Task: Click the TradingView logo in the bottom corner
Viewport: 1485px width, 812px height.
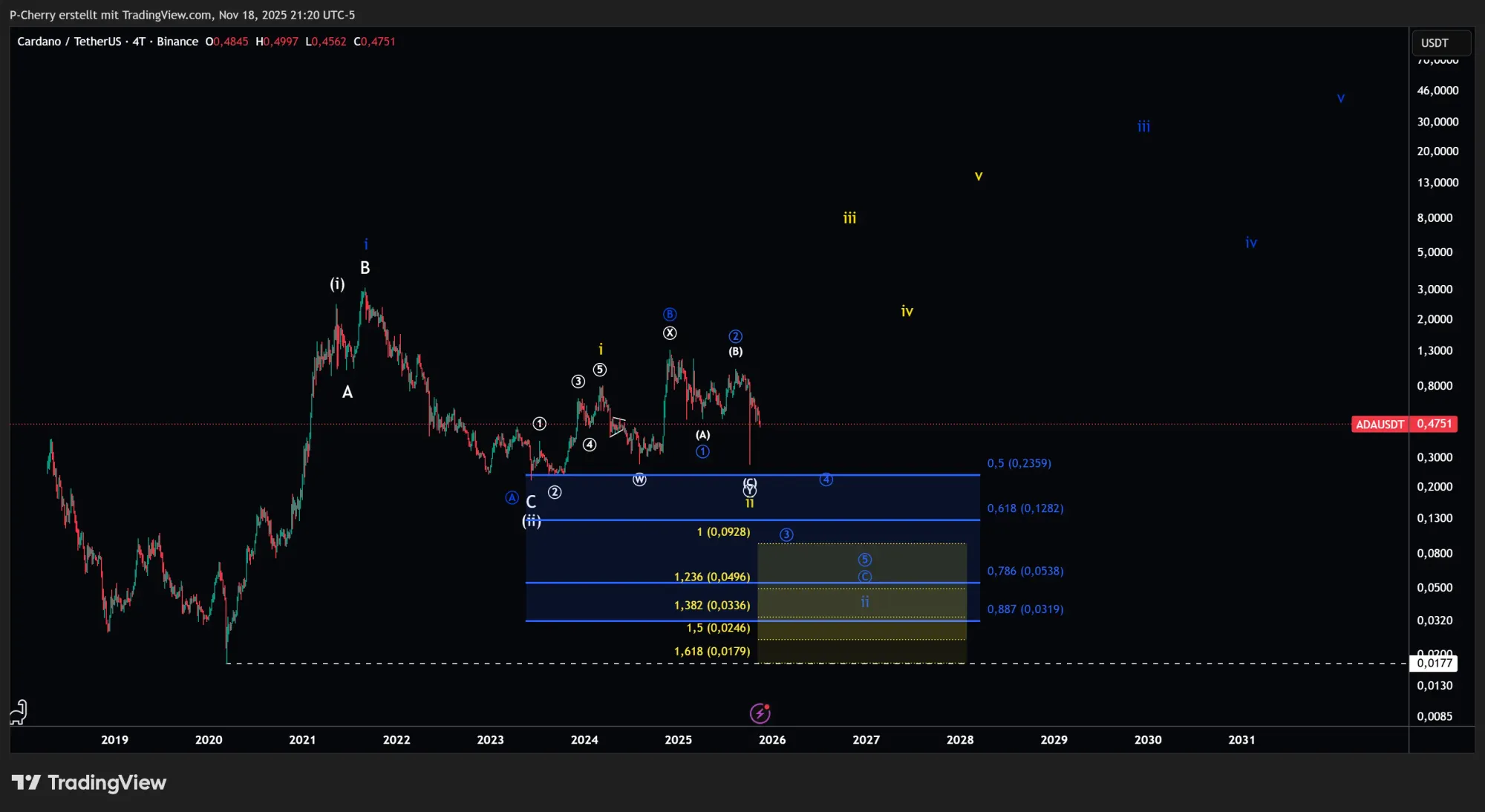Action: pyautogui.click(x=91, y=782)
